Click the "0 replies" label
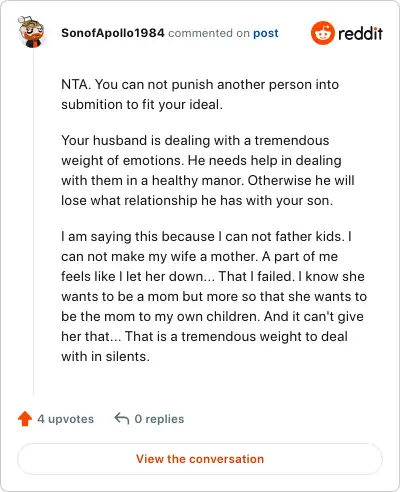Image resolution: width=400 pixels, height=492 pixels. pos(159,419)
